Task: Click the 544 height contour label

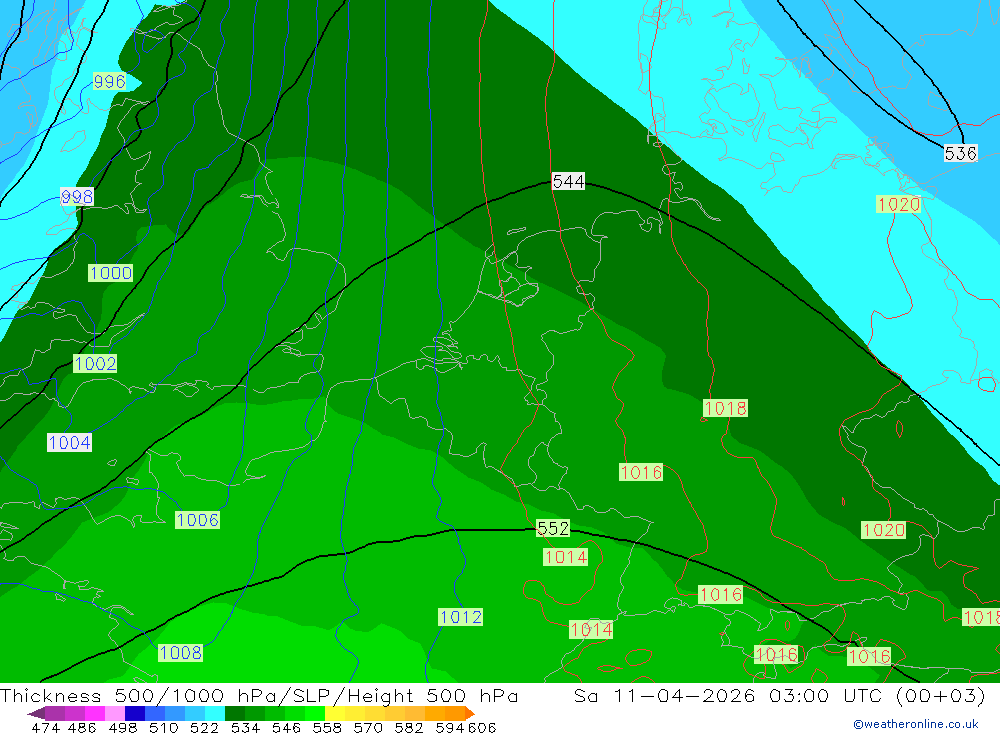Action: coord(568,182)
